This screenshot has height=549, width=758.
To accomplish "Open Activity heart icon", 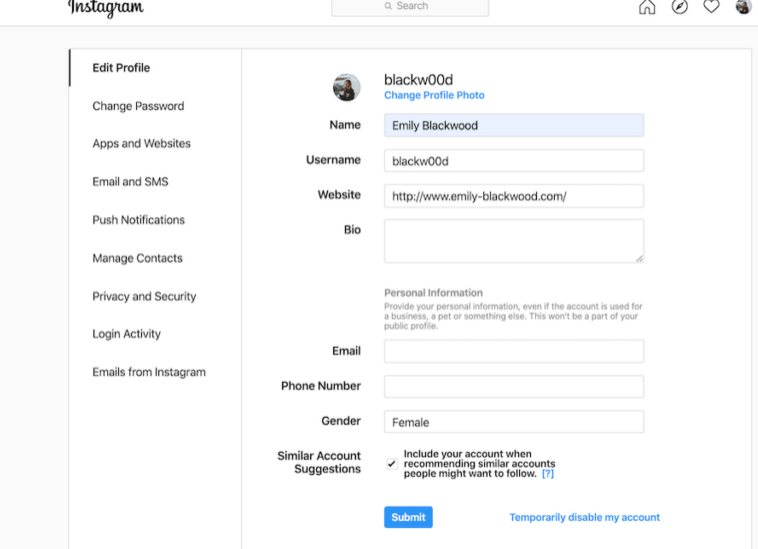I will [x=711, y=7].
